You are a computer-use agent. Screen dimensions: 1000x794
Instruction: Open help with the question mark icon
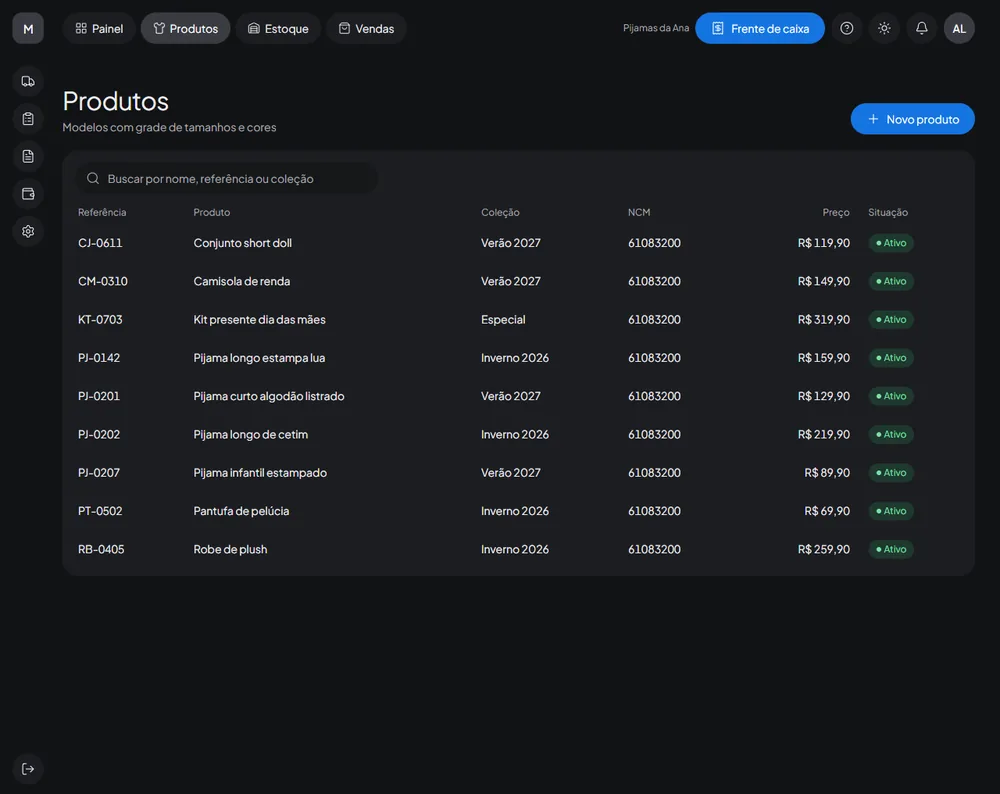(x=846, y=29)
